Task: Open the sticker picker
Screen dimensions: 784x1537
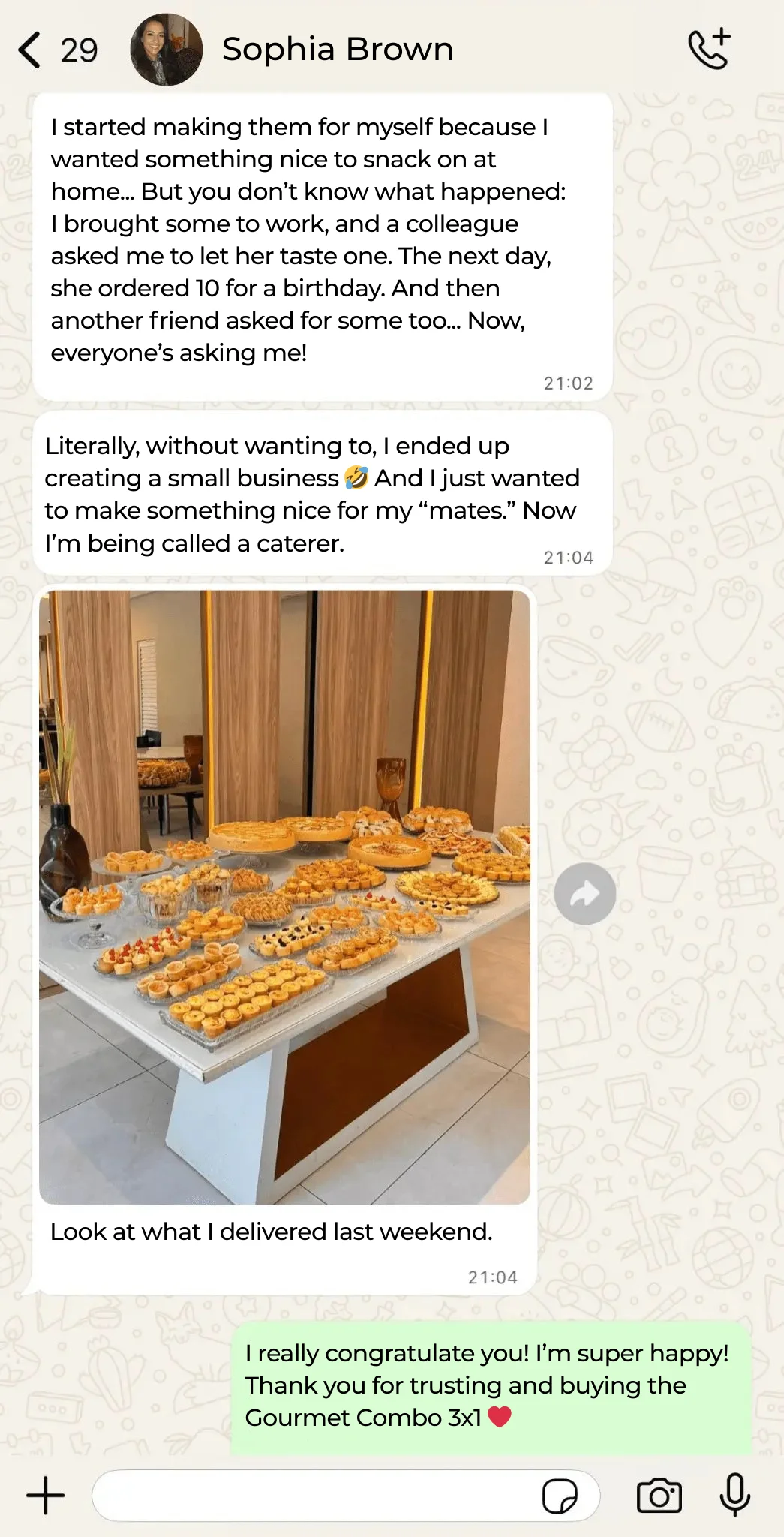Action: (560, 1496)
